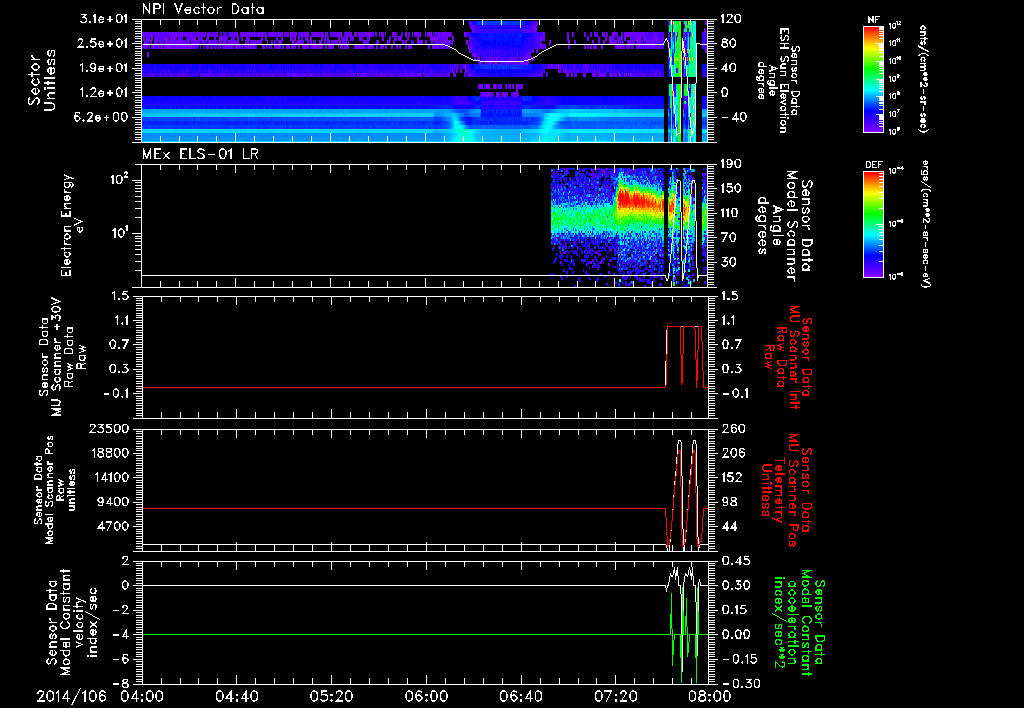
Task: Click the "-8" velocity tick value
Action: (x=123, y=684)
